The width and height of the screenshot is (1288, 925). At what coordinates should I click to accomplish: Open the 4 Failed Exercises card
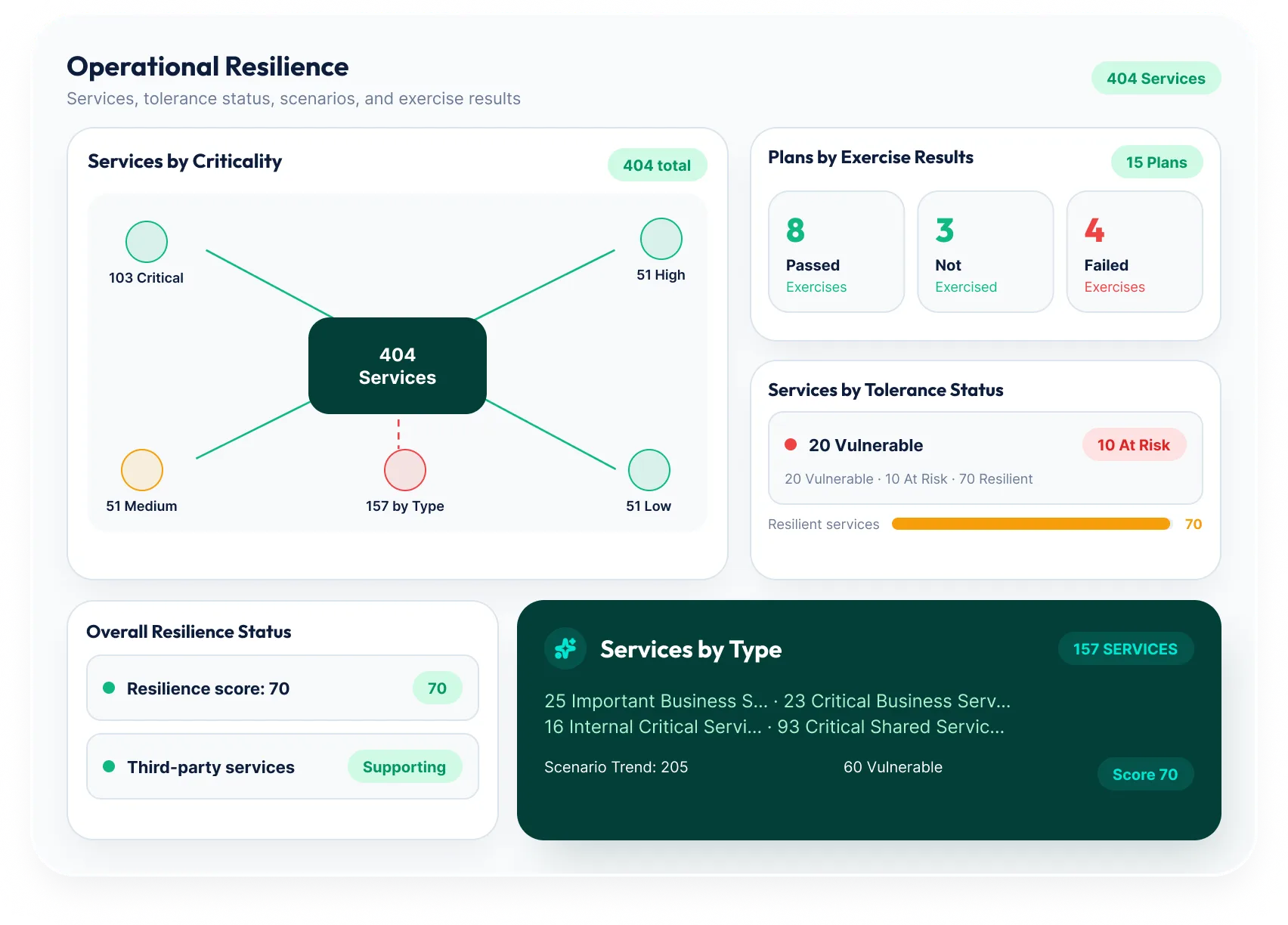pos(1135,252)
